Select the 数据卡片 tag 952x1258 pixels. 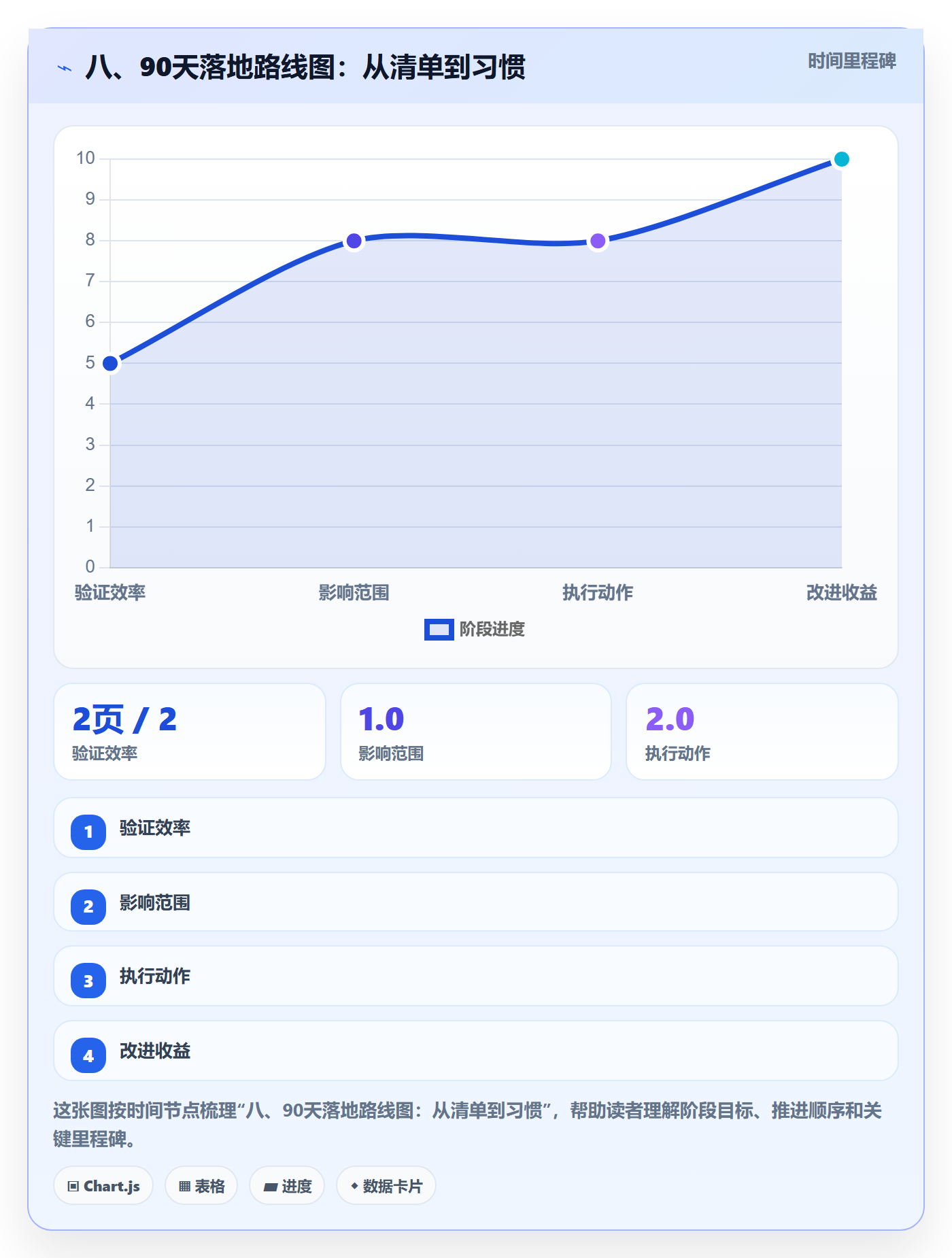click(386, 1186)
